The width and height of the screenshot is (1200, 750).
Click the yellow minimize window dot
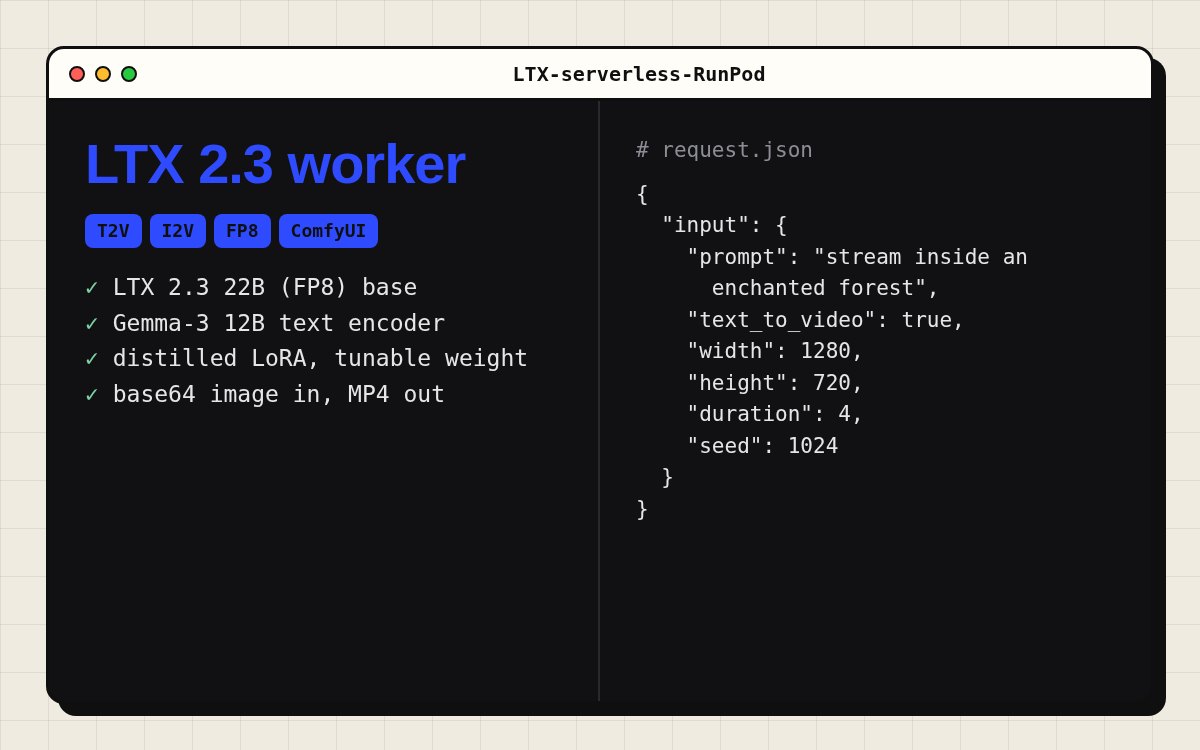point(103,74)
